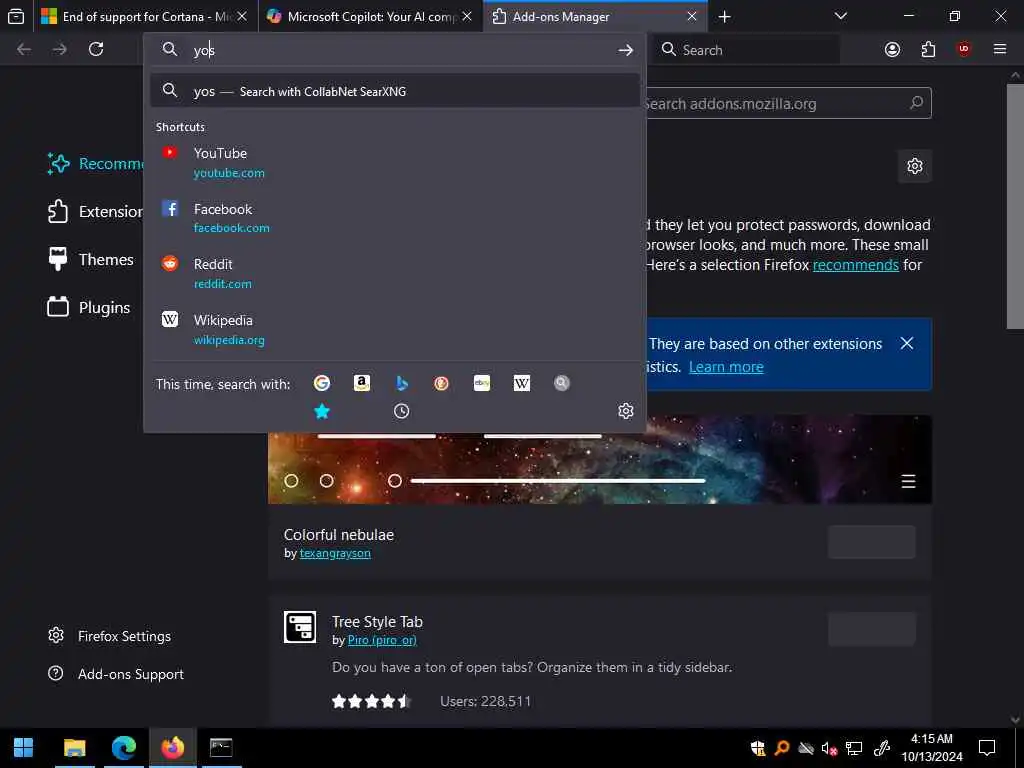Search with eBay engine icon
Screen dimensions: 1024x768
point(482,383)
